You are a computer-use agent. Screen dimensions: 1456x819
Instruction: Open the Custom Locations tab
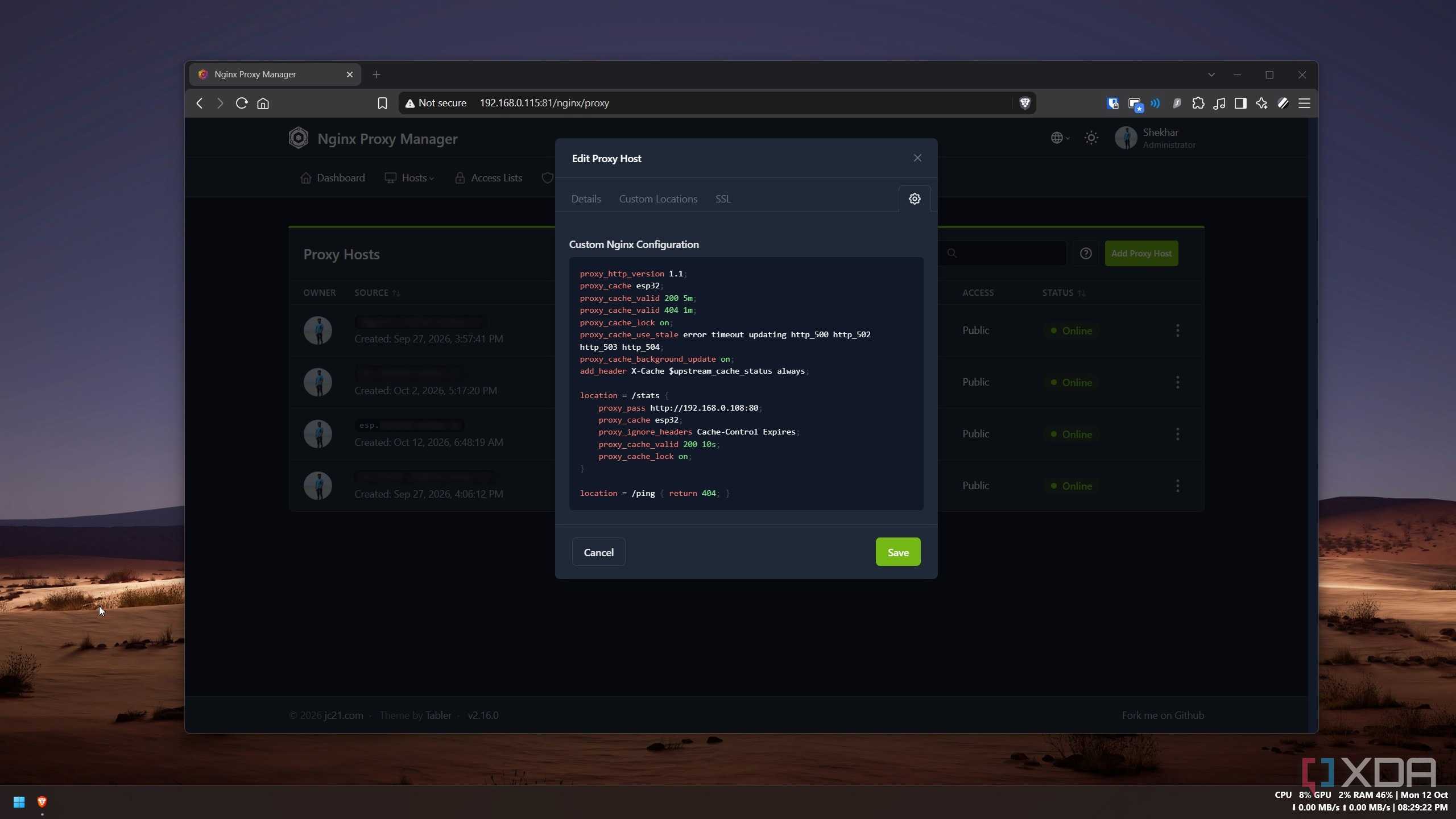[x=658, y=198]
